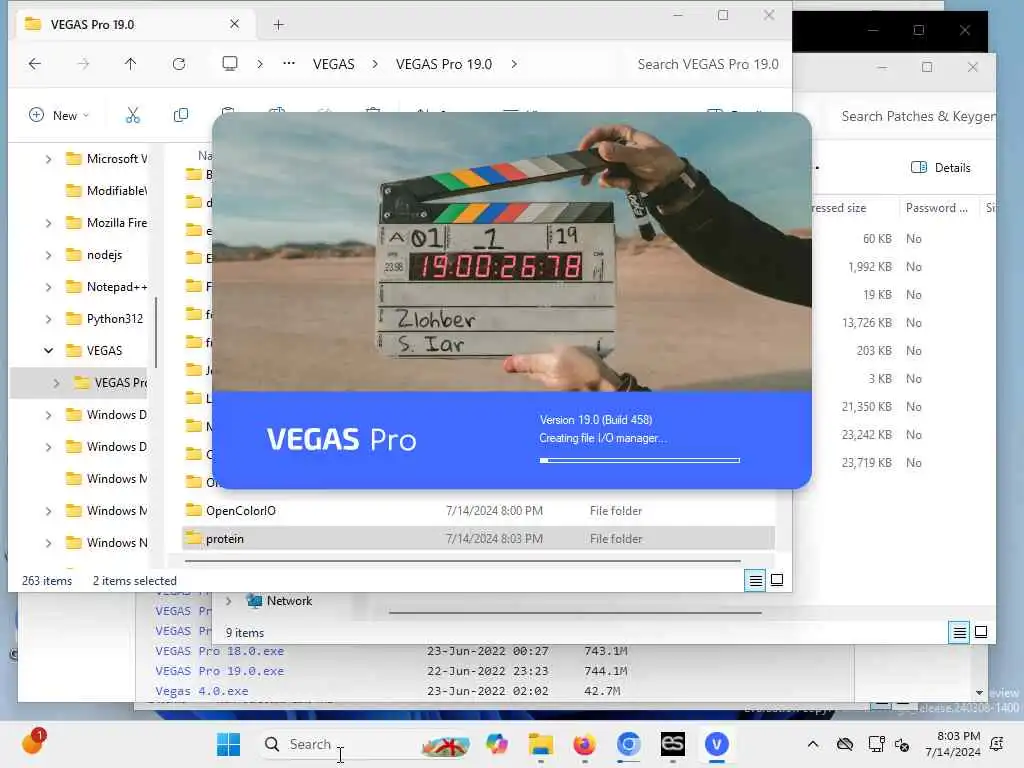Image resolution: width=1024 pixels, height=768 pixels.
Task: Open a new Explorer tab
Action: coord(278,25)
